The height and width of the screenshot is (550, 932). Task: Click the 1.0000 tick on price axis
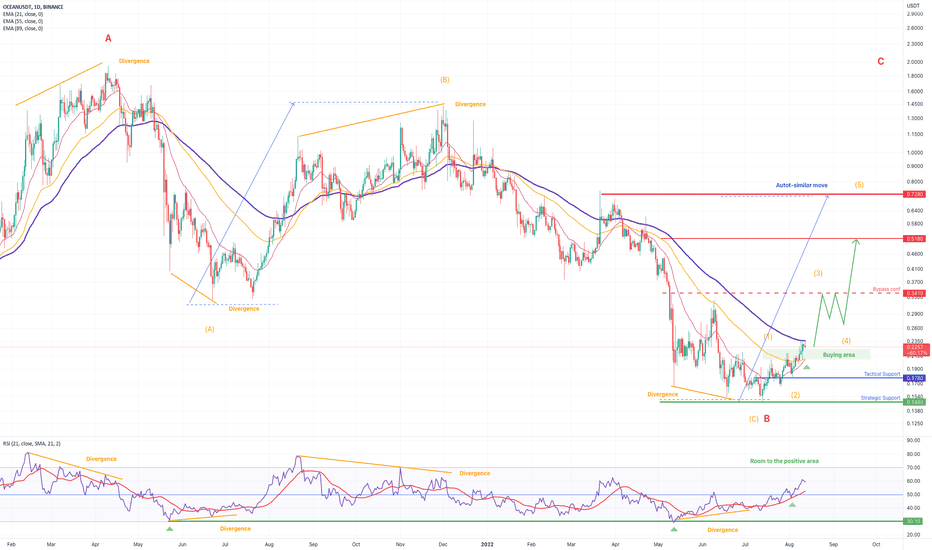915,153
